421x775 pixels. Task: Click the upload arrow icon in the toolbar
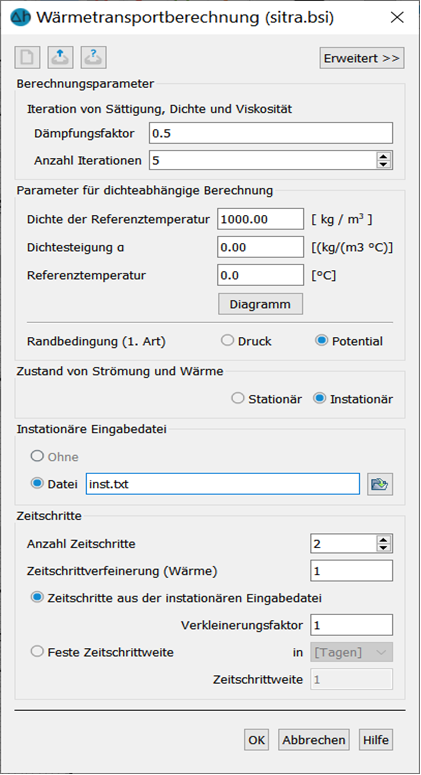(60, 58)
